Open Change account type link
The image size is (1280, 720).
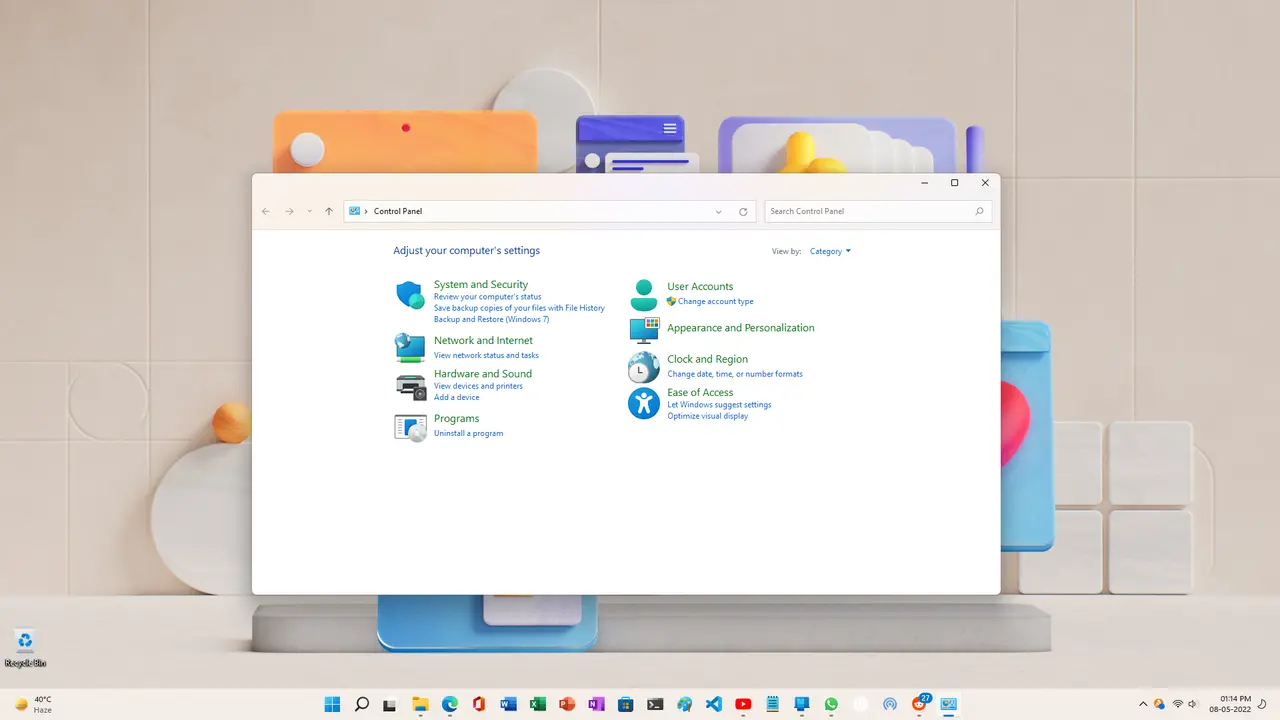pyautogui.click(x=715, y=302)
